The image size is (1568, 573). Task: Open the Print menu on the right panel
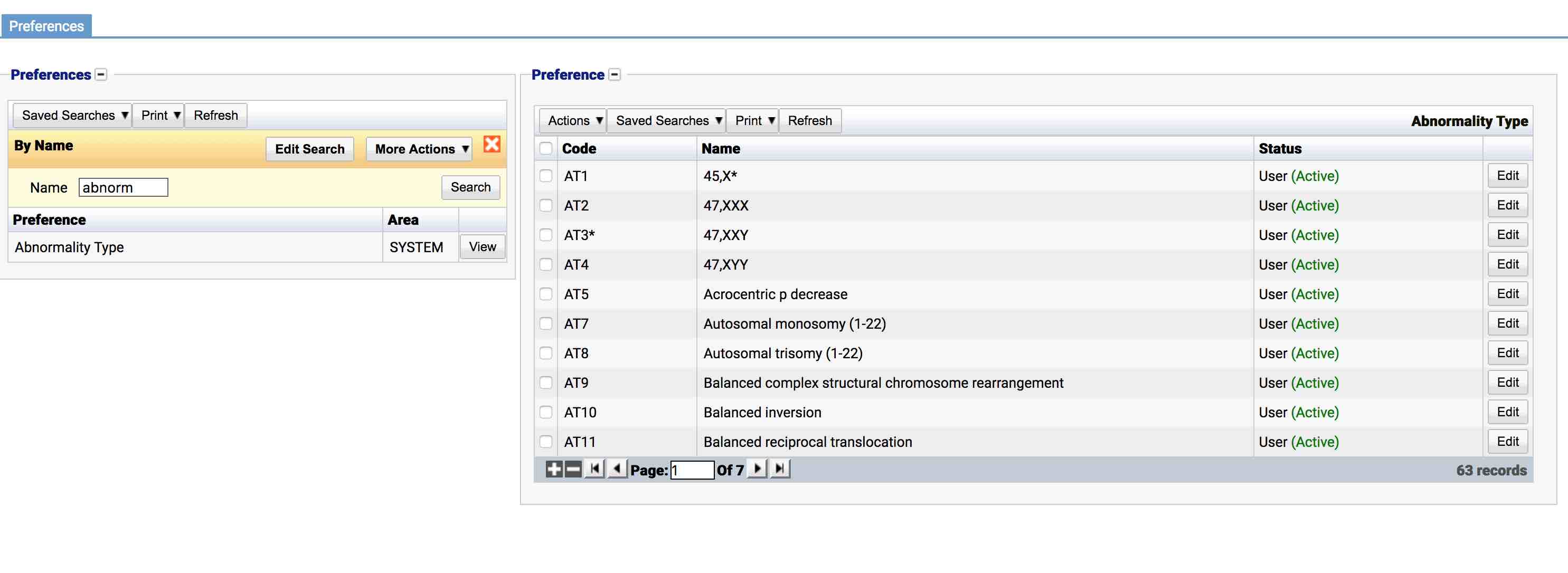(752, 120)
